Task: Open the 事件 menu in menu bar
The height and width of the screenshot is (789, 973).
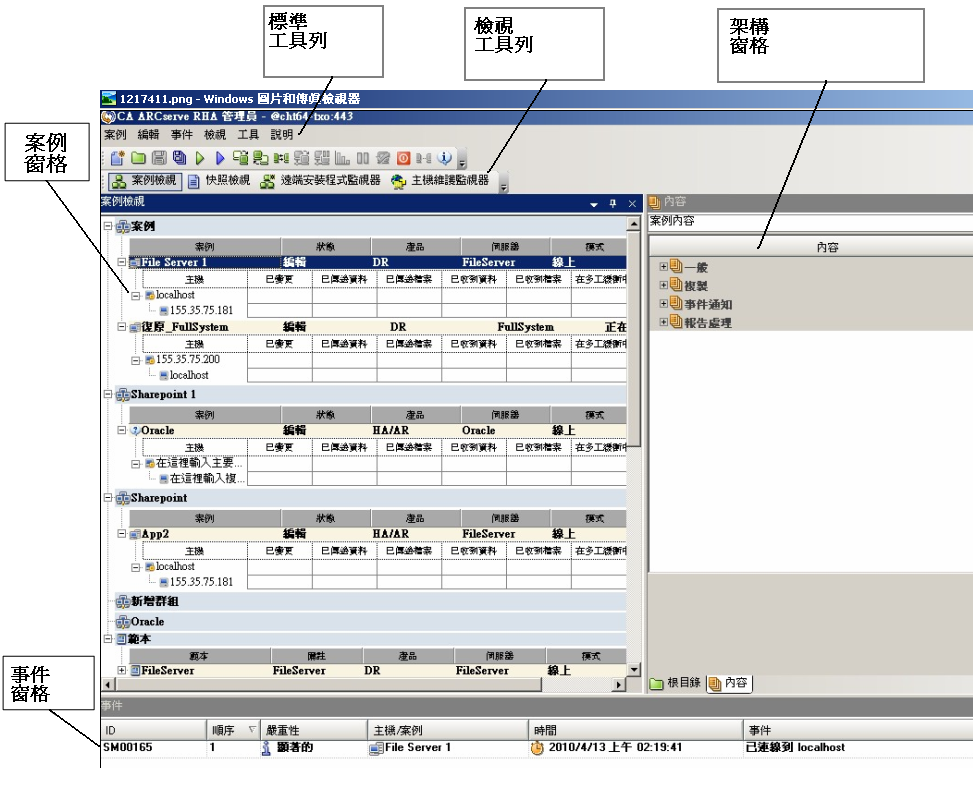Action: [182, 135]
